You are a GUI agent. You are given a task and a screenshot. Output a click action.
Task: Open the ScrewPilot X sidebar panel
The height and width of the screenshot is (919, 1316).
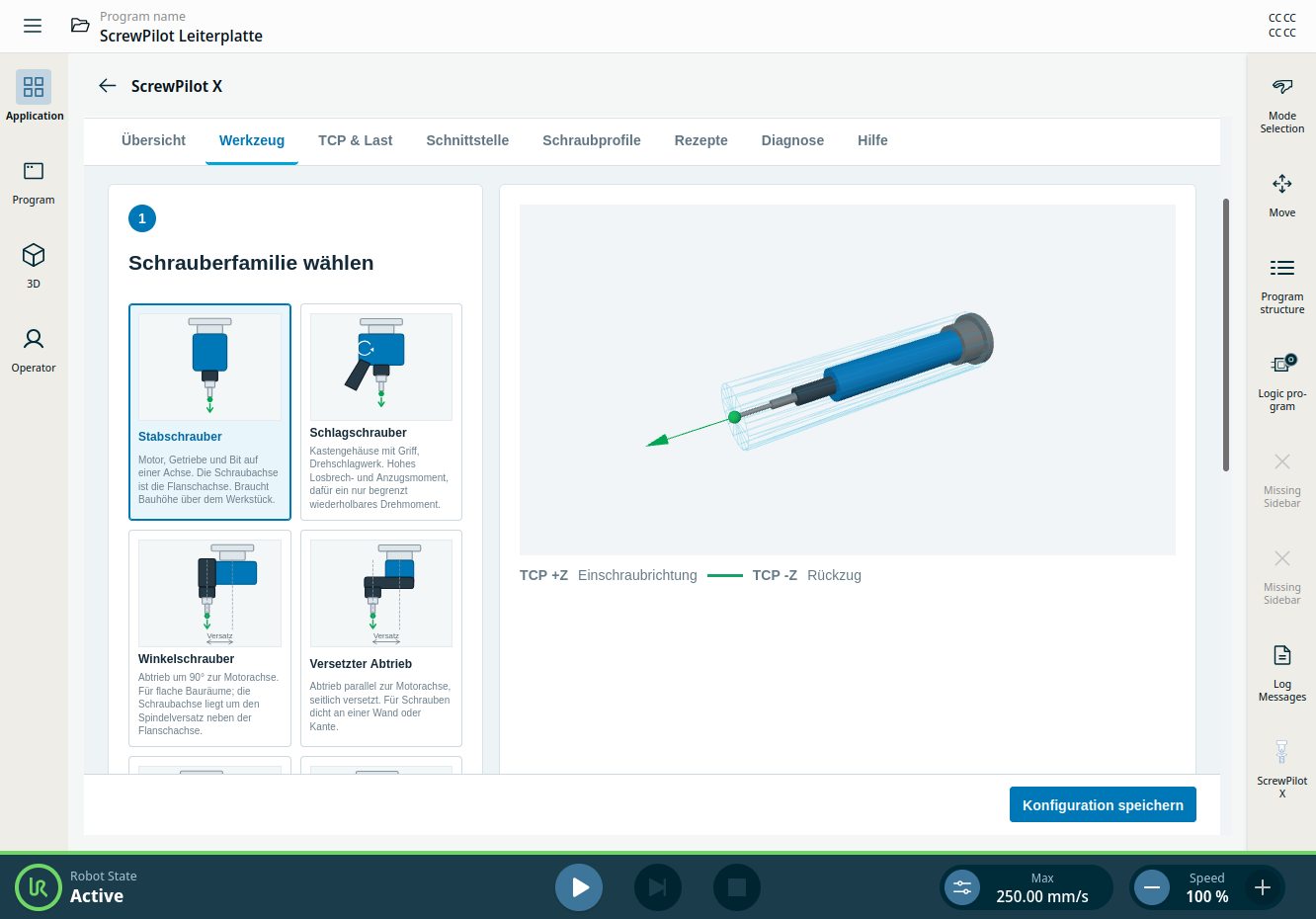[1282, 769]
